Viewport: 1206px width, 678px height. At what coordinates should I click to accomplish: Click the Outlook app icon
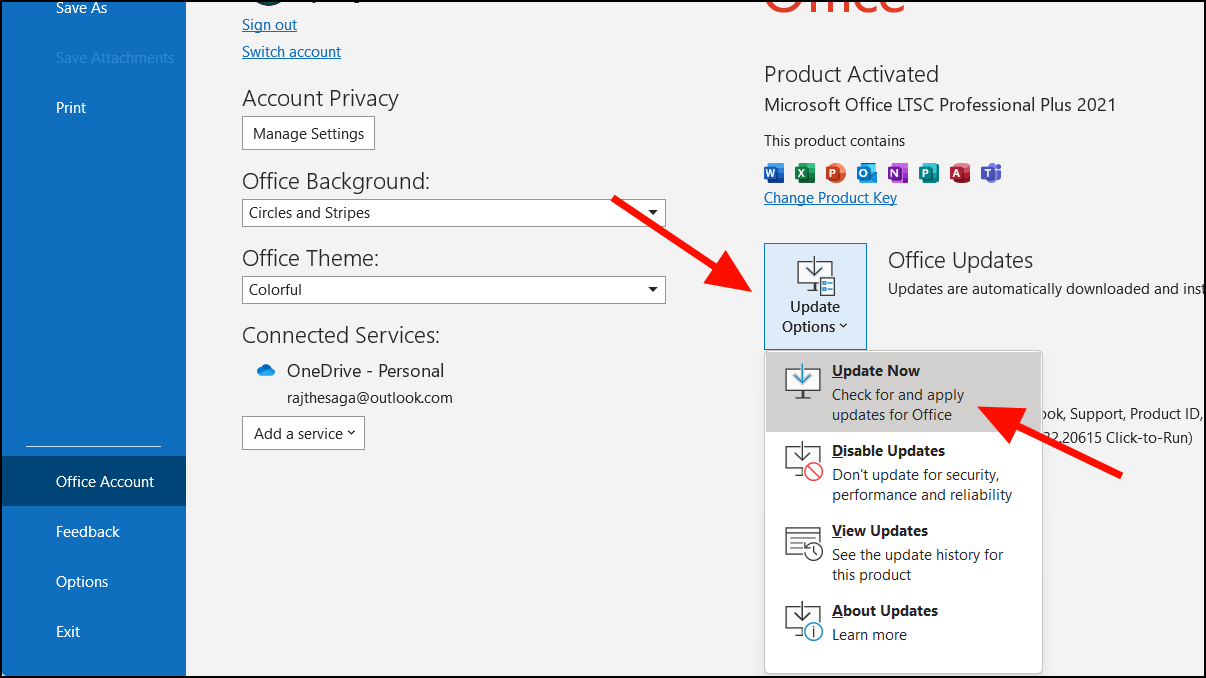click(x=867, y=173)
